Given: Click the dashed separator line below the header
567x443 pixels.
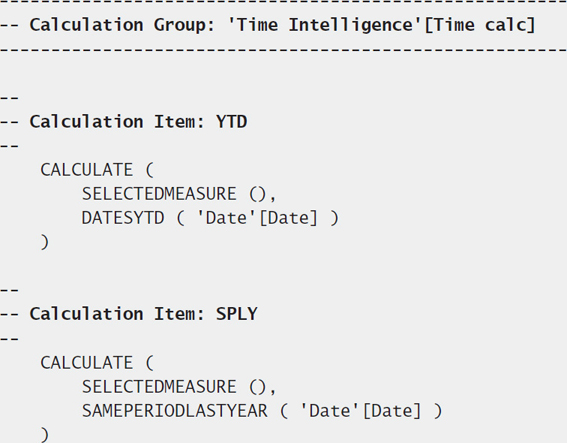Looking at the screenshot, I should tap(284, 50).
